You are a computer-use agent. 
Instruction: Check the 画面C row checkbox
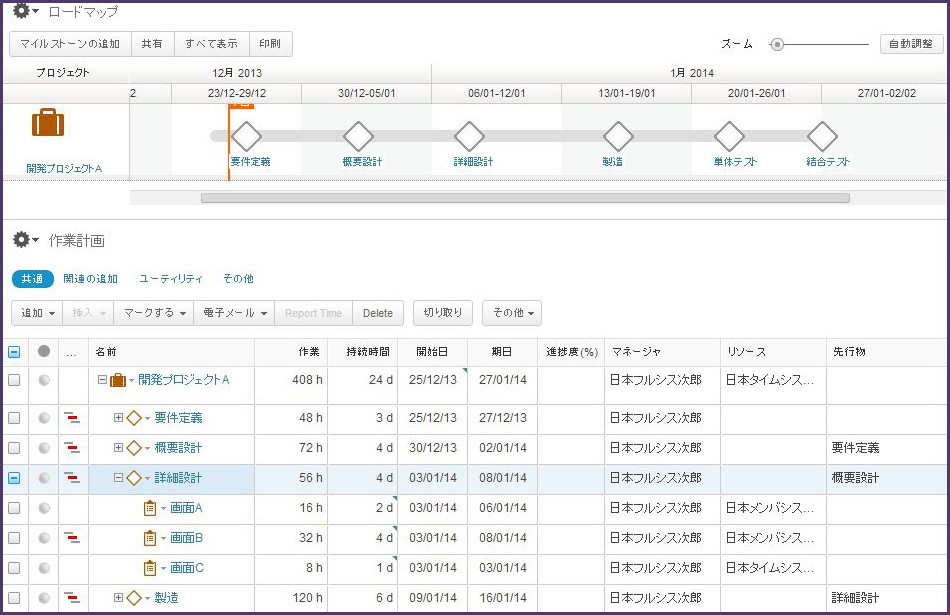pos(14,568)
